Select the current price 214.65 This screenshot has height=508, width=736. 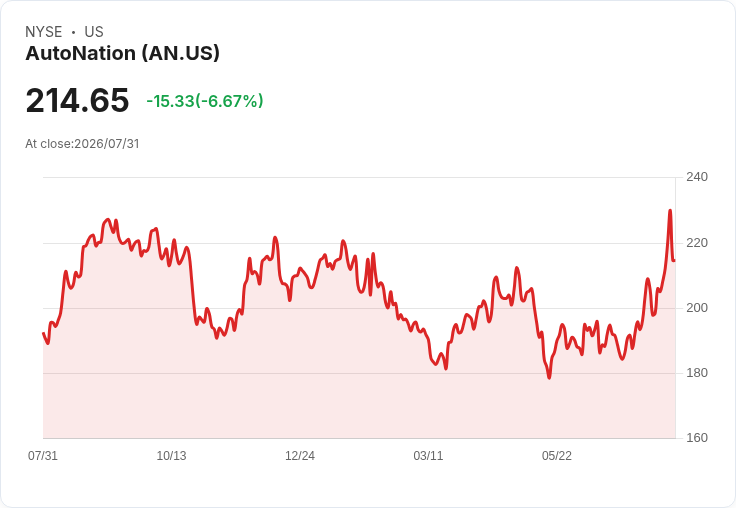[x=77, y=100]
